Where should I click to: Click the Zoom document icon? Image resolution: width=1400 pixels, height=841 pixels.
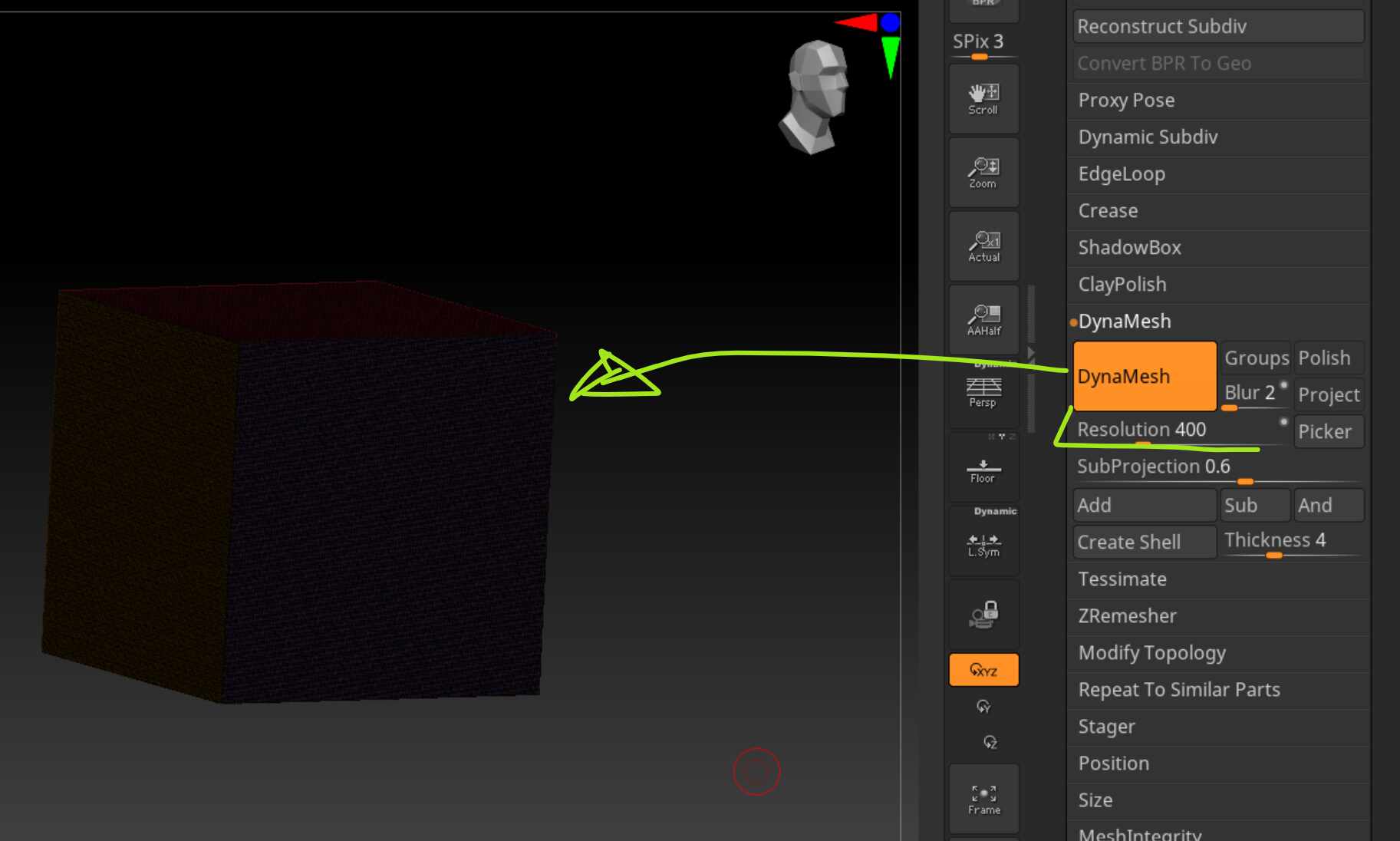pos(983,173)
